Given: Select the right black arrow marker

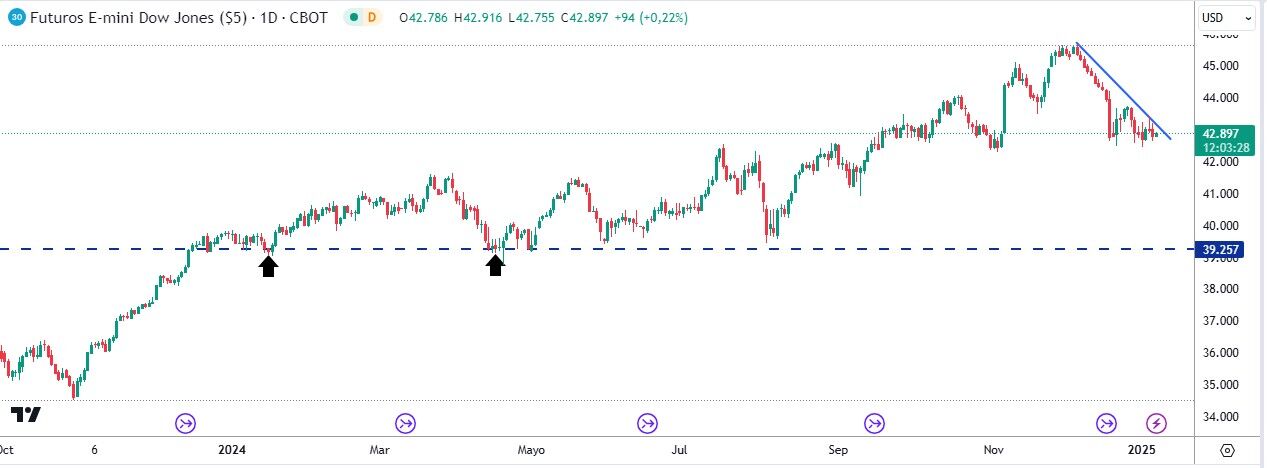Looking at the screenshot, I should coord(495,265).
